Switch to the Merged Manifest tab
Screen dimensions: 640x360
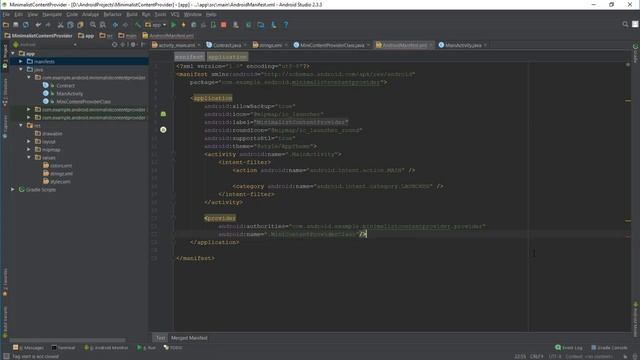coord(189,338)
